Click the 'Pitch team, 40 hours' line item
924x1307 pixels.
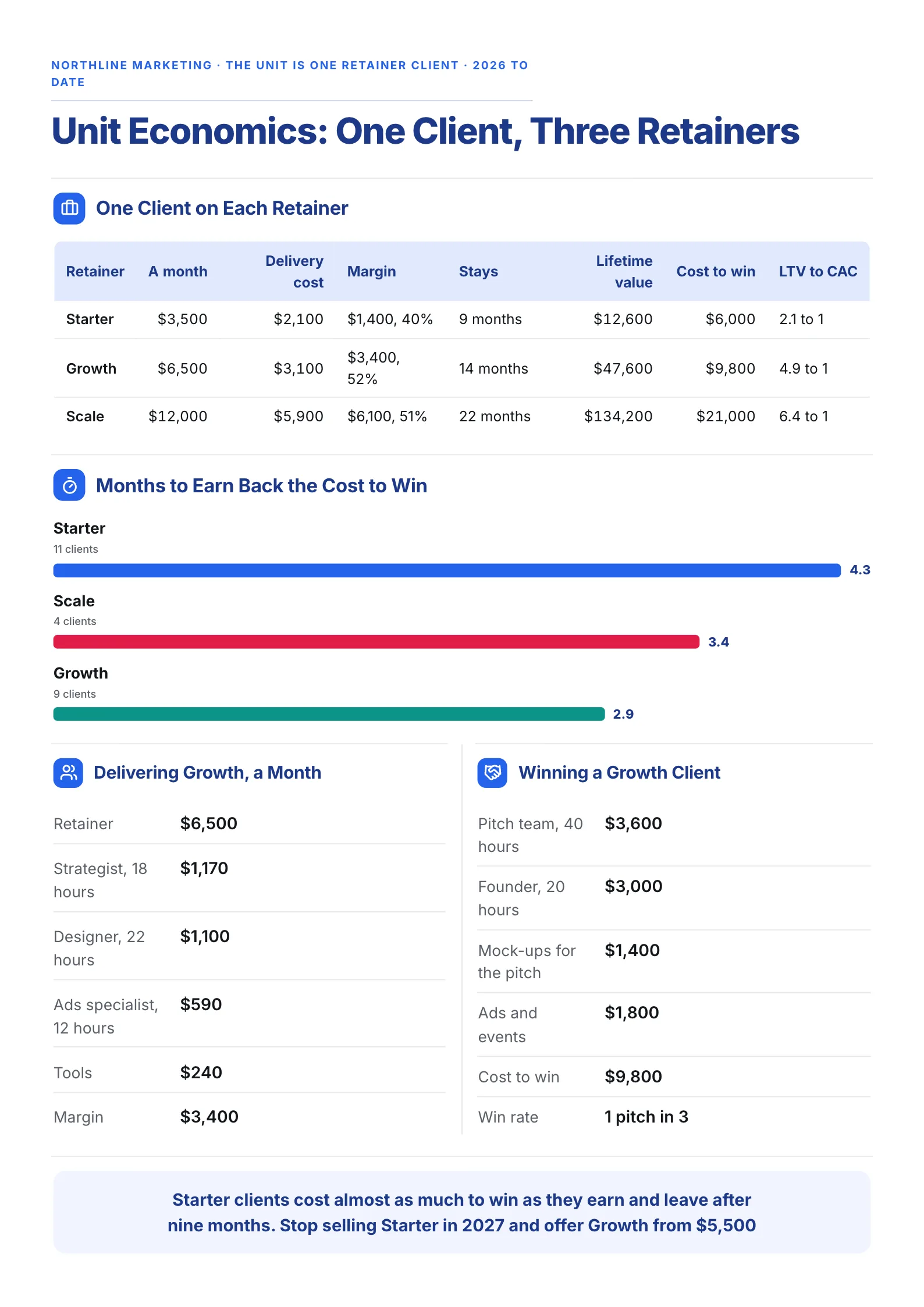point(531,835)
